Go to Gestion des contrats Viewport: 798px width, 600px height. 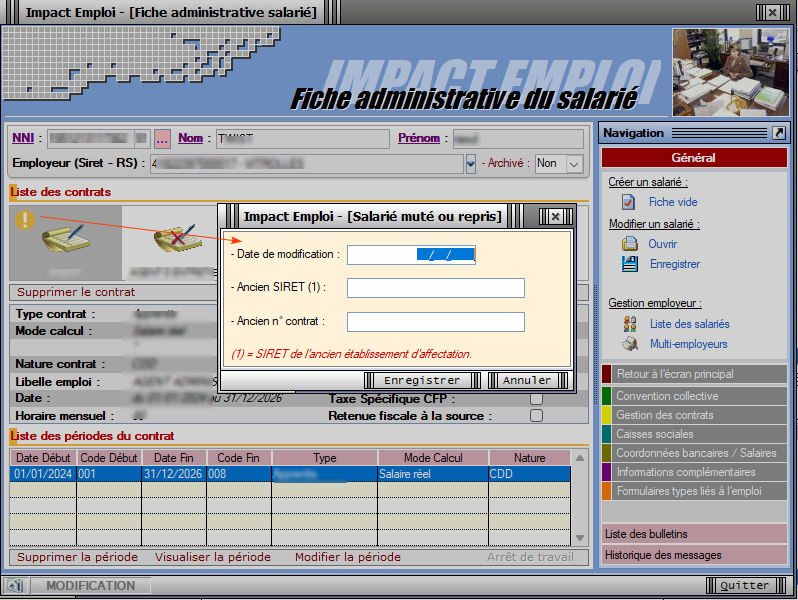click(x=694, y=415)
